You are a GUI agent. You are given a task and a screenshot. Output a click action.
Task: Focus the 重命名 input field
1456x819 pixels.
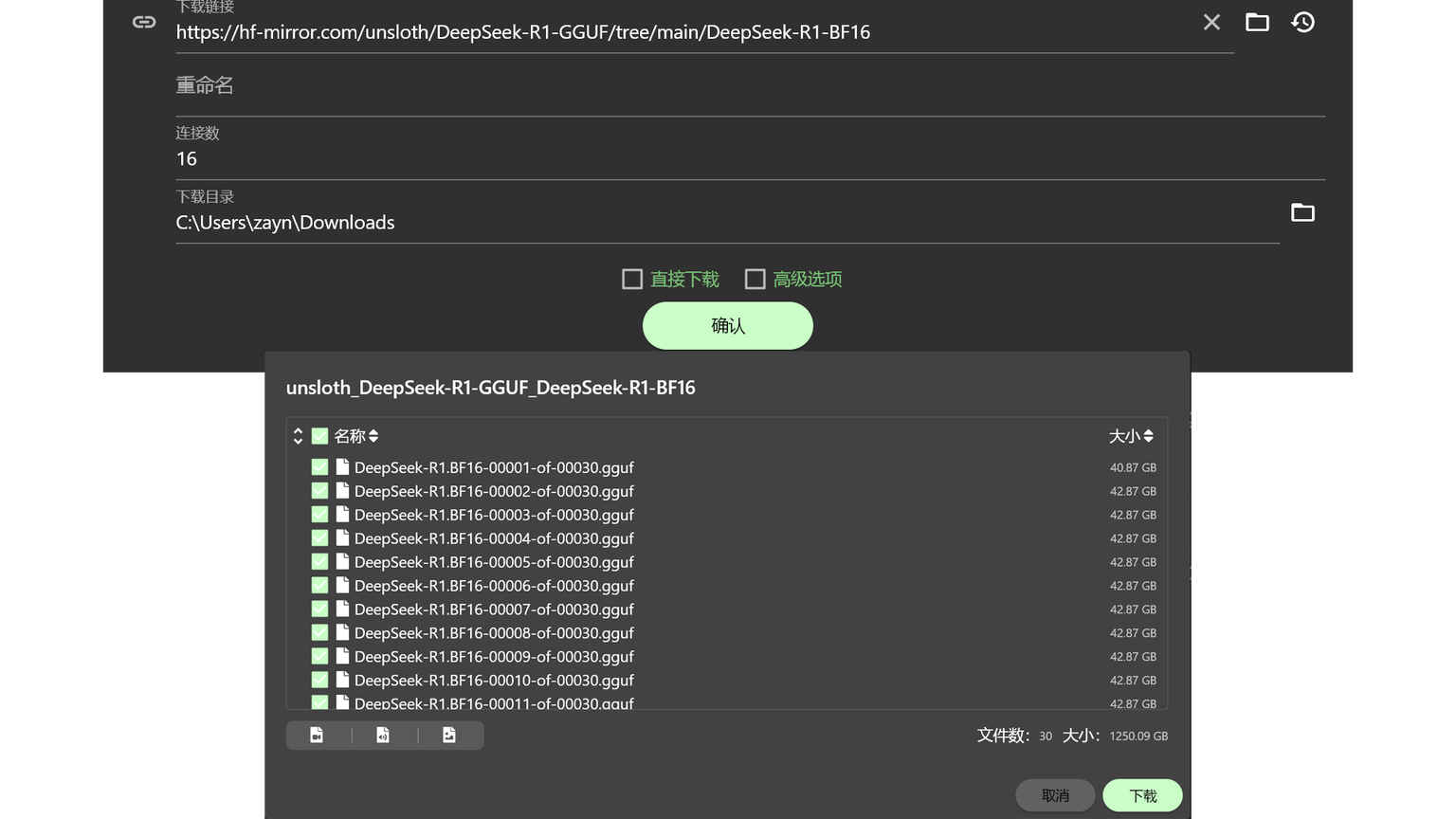click(x=750, y=86)
